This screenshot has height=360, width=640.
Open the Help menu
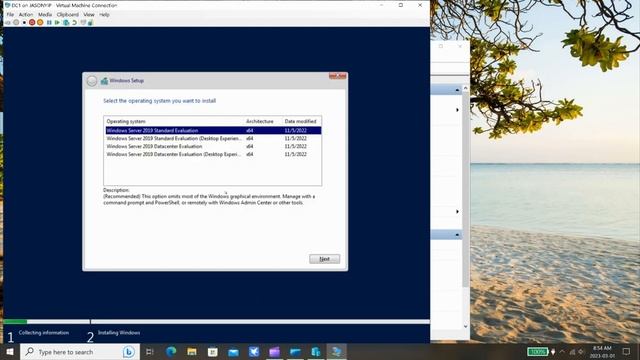click(x=104, y=14)
